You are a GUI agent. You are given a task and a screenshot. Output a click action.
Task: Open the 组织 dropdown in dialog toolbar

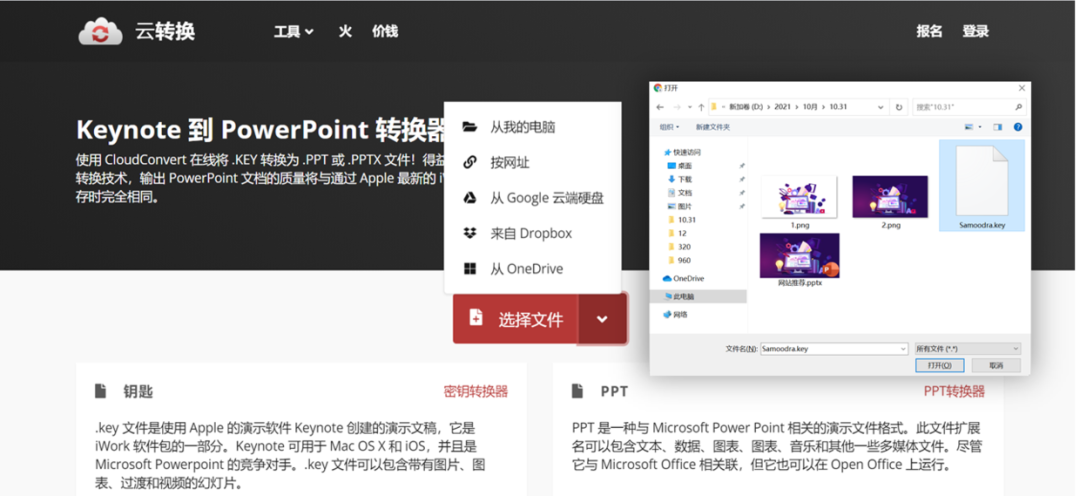(669, 127)
